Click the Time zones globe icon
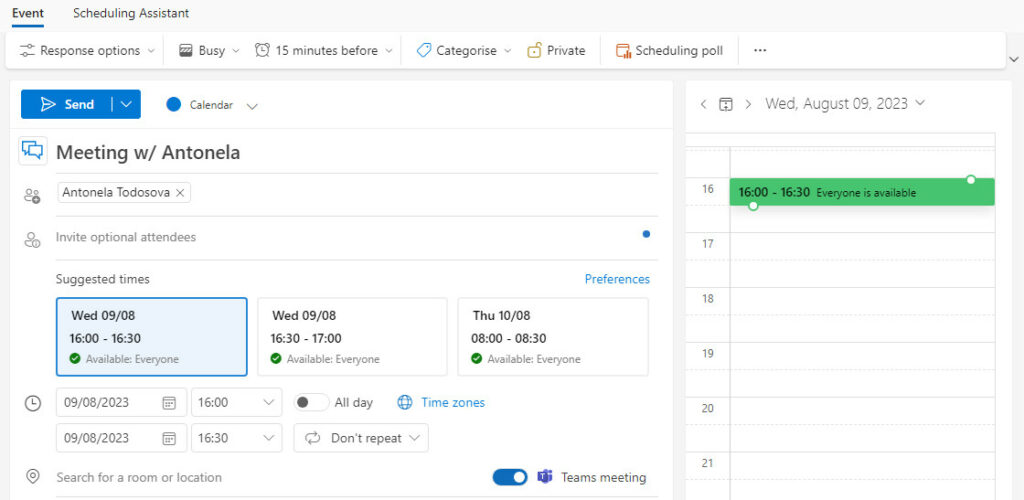Image resolution: width=1024 pixels, height=500 pixels. click(x=405, y=402)
